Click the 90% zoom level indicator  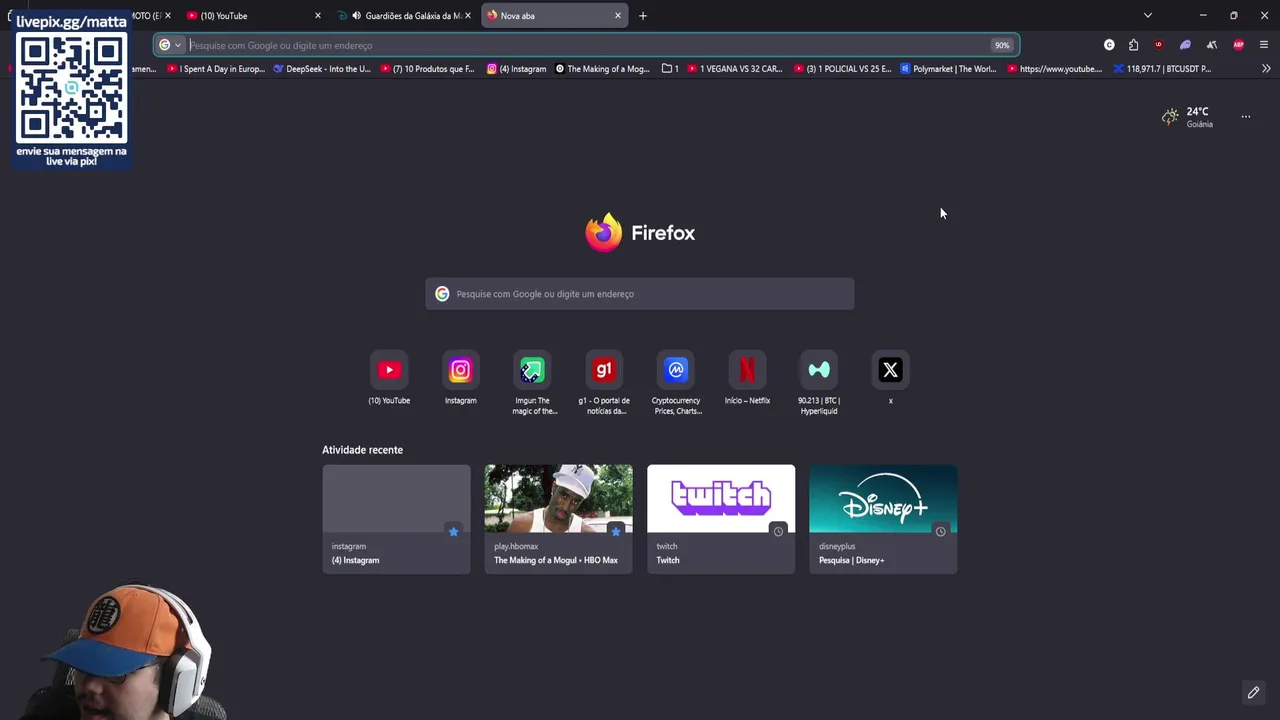point(1002,45)
